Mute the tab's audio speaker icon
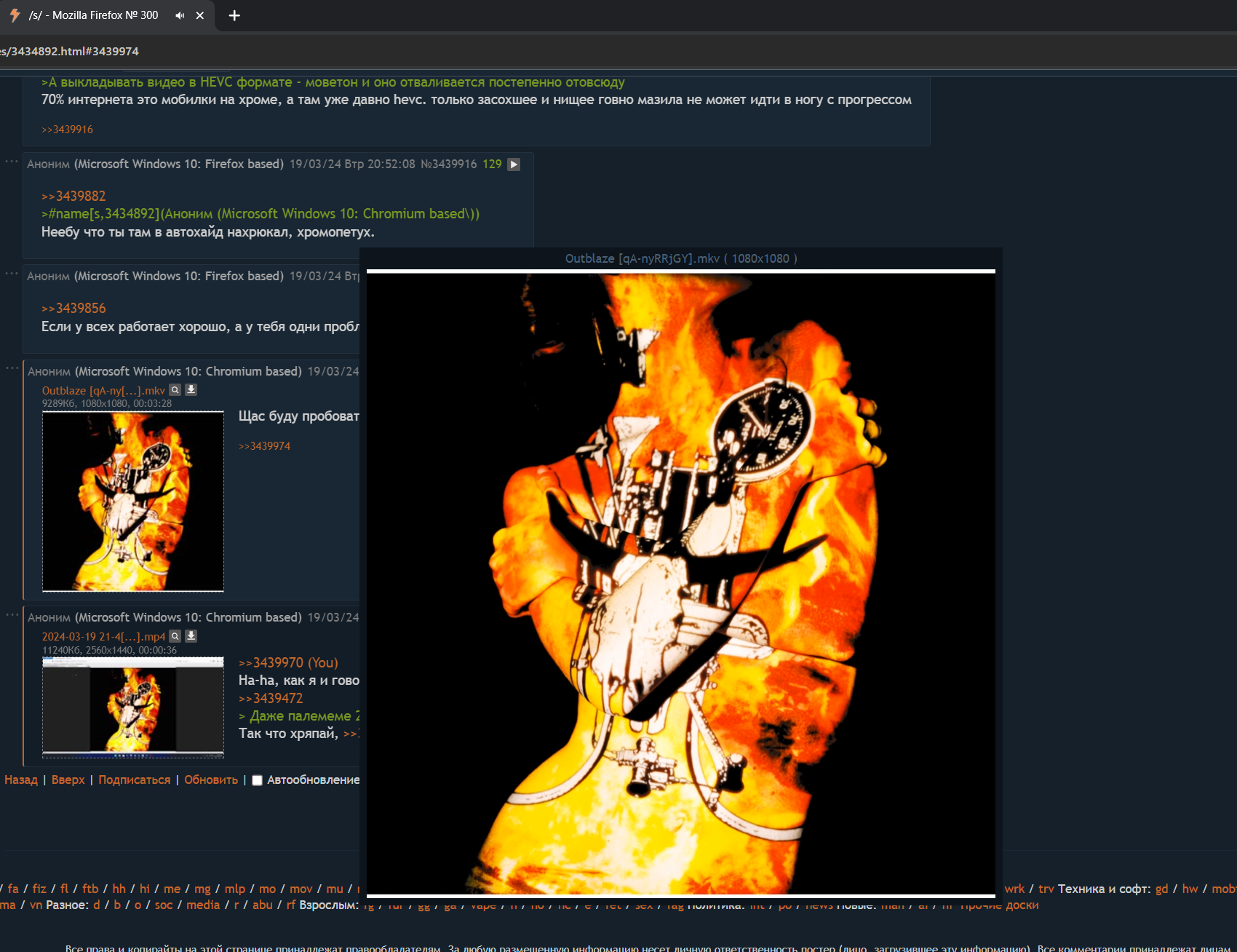 click(180, 15)
